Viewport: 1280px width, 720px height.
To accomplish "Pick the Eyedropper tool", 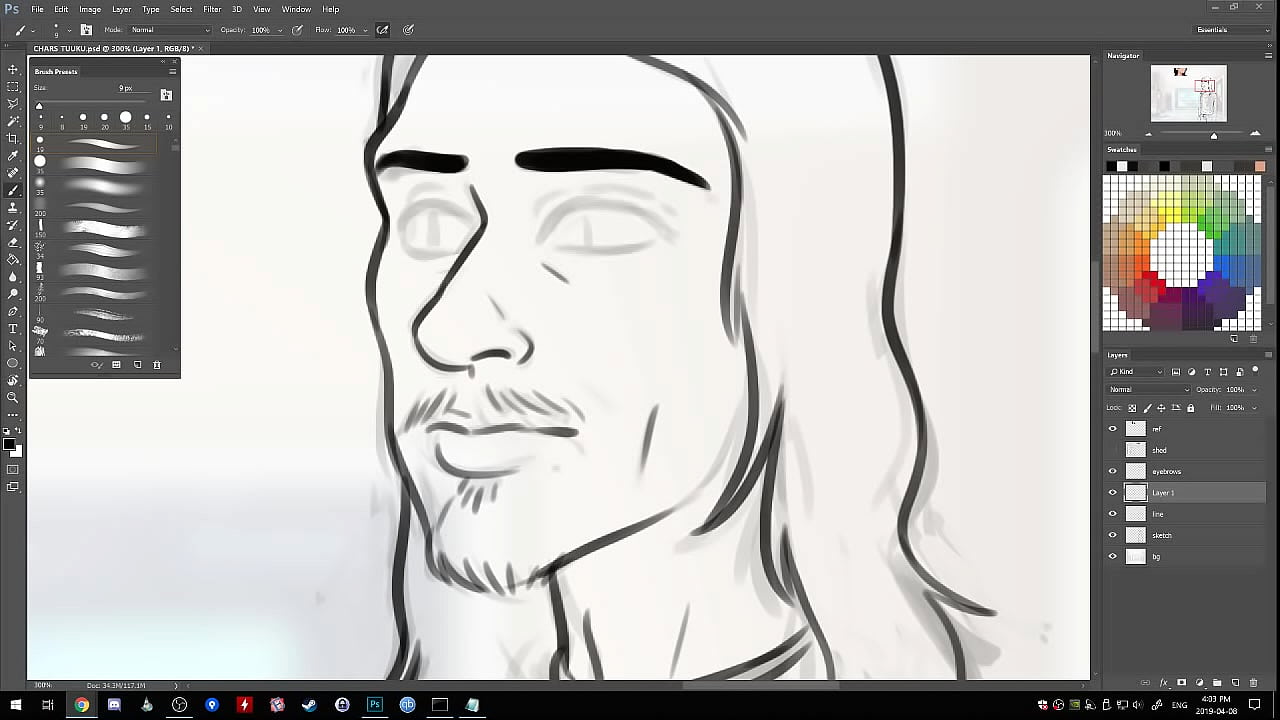I will click(x=13, y=156).
